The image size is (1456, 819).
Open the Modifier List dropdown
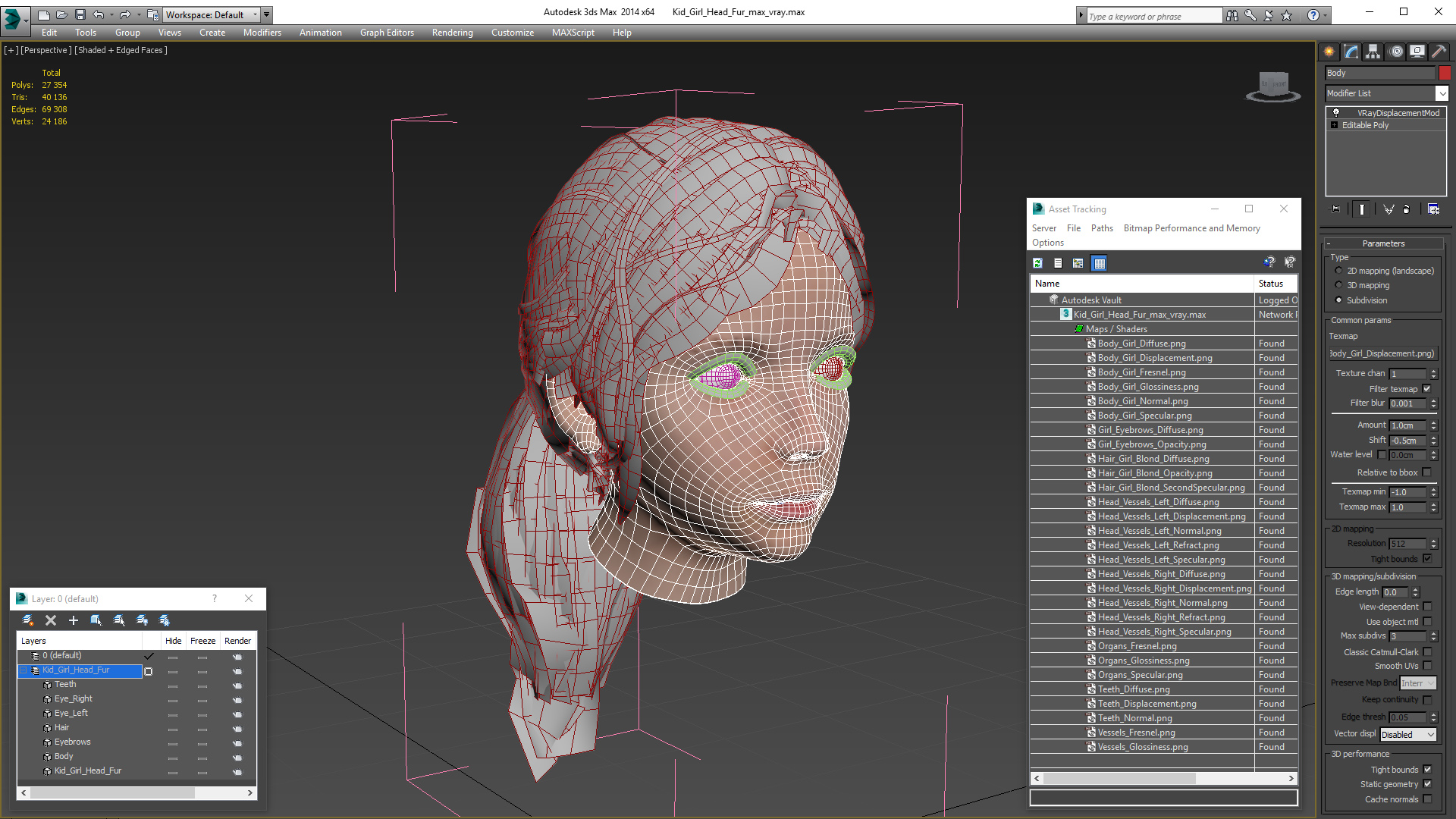pos(1442,93)
